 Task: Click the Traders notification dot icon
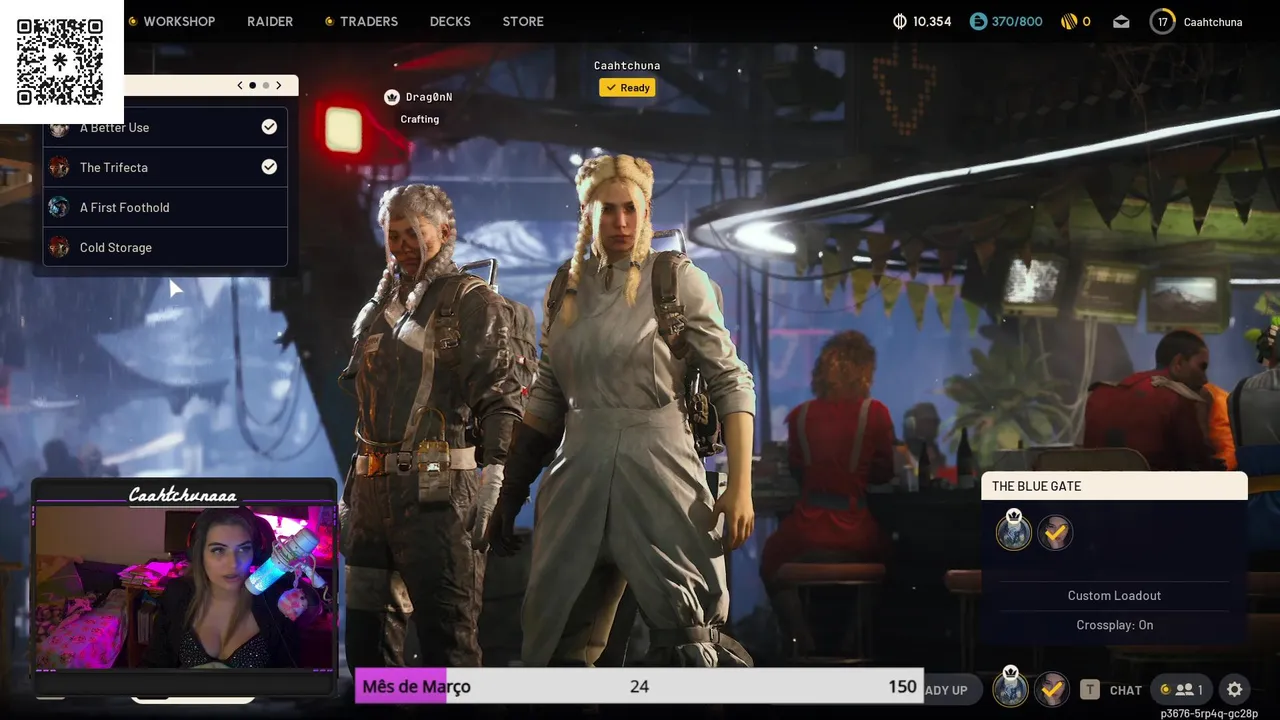click(x=329, y=21)
